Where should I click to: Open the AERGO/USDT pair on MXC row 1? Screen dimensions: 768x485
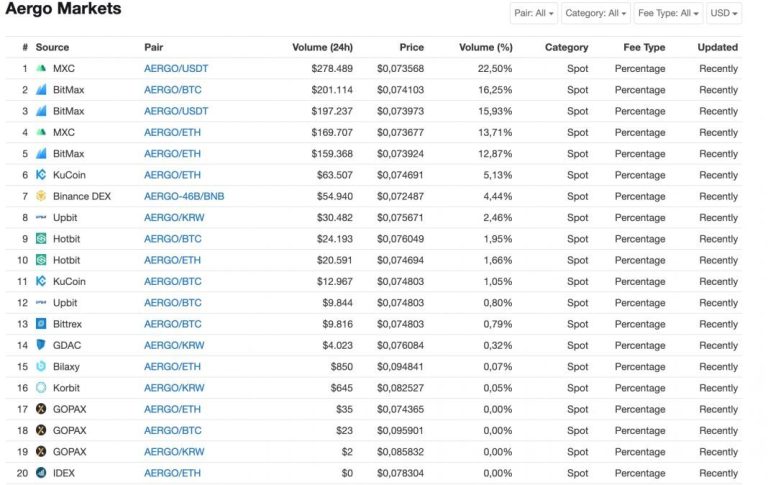tap(176, 69)
